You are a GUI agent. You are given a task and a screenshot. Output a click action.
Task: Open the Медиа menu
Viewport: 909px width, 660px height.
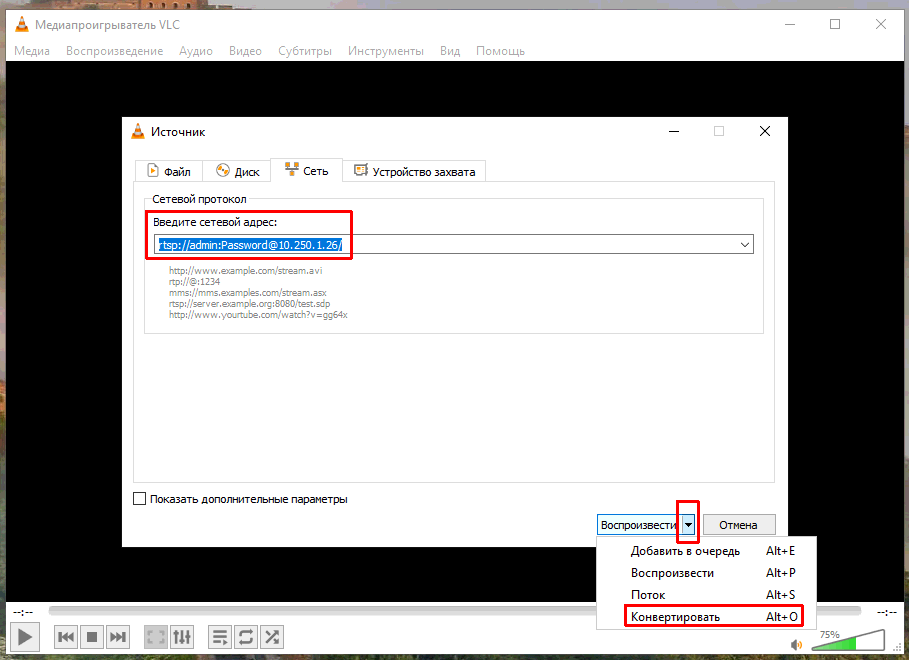[32, 51]
